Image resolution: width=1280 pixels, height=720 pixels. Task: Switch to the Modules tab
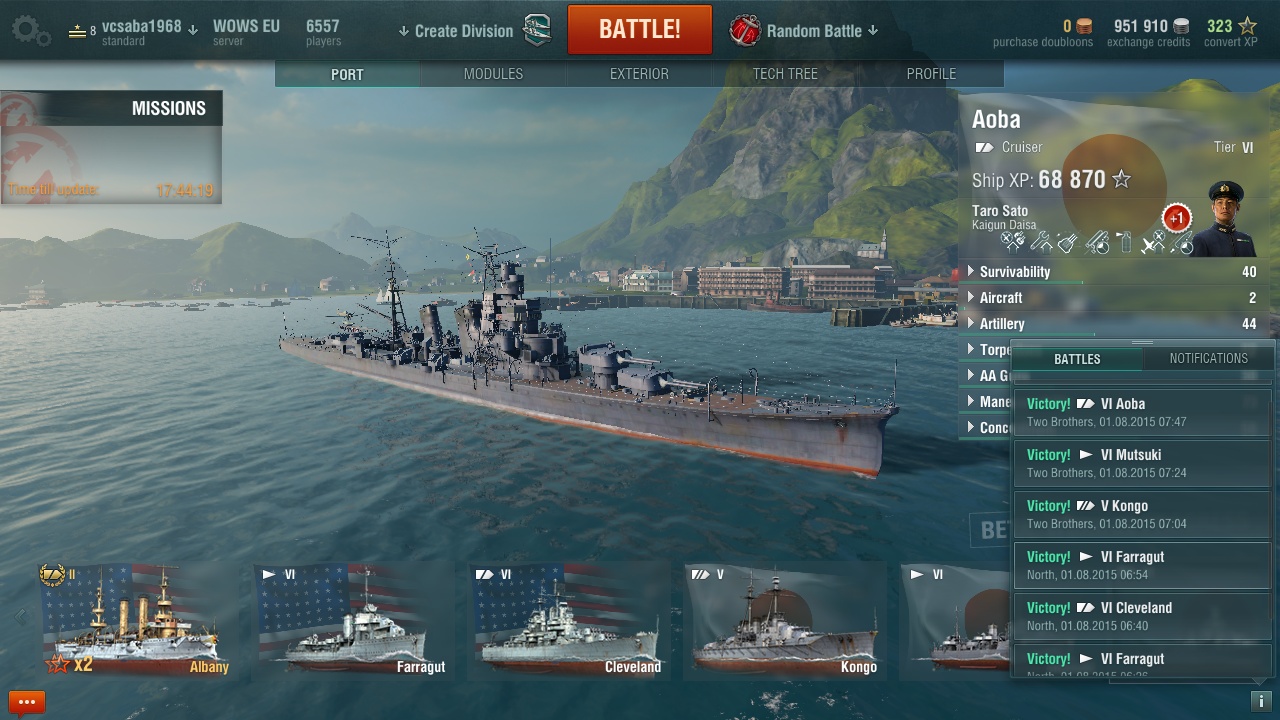[493, 74]
